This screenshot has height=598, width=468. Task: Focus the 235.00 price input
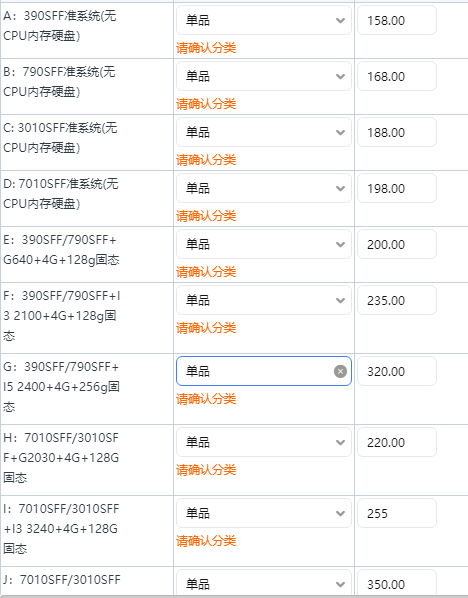397,301
